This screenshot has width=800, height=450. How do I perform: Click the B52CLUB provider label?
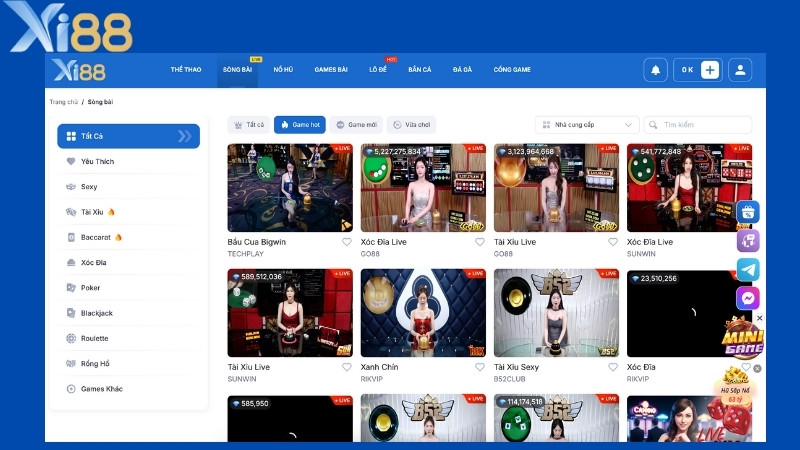[509, 379]
